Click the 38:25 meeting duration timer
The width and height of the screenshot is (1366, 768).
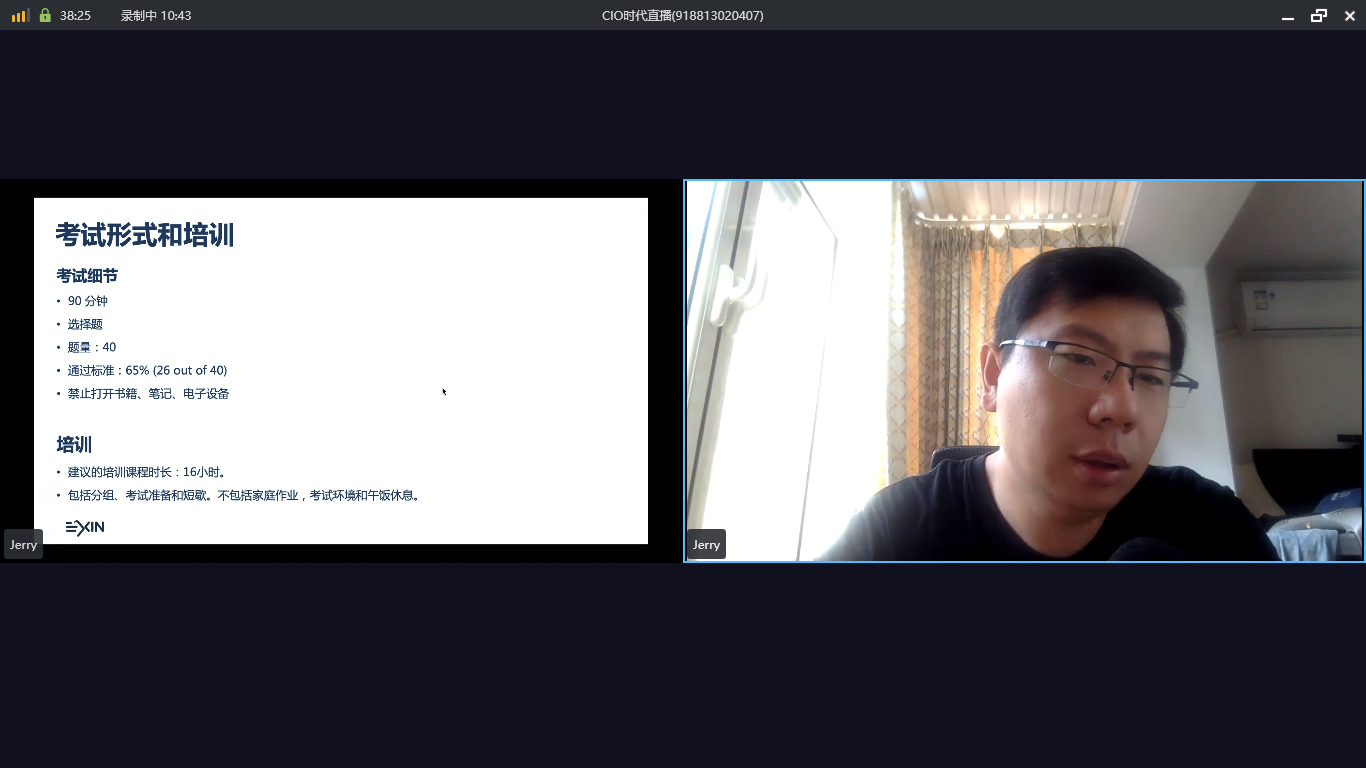tap(75, 16)
